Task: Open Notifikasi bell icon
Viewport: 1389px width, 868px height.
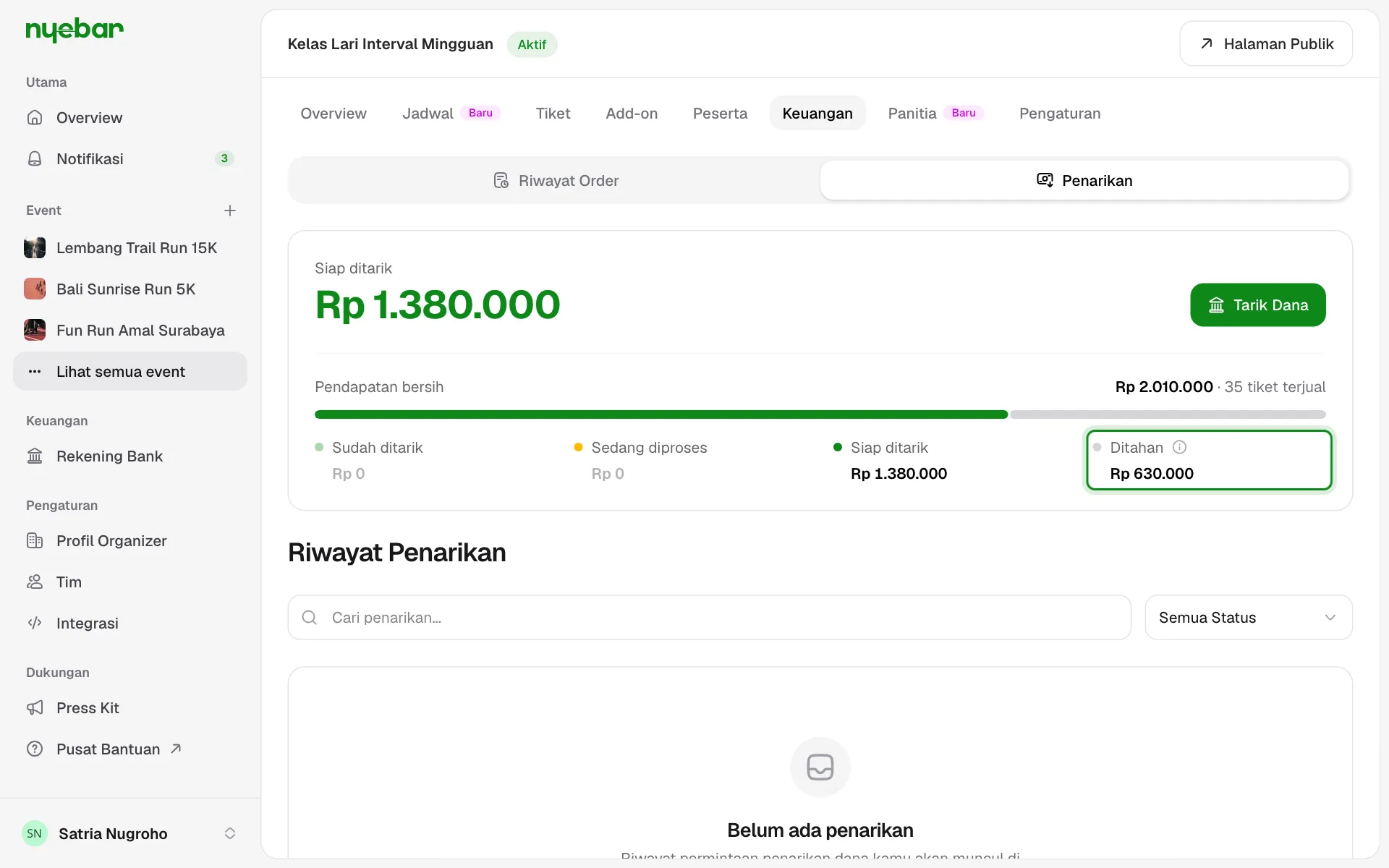Action: pos(35,158)
